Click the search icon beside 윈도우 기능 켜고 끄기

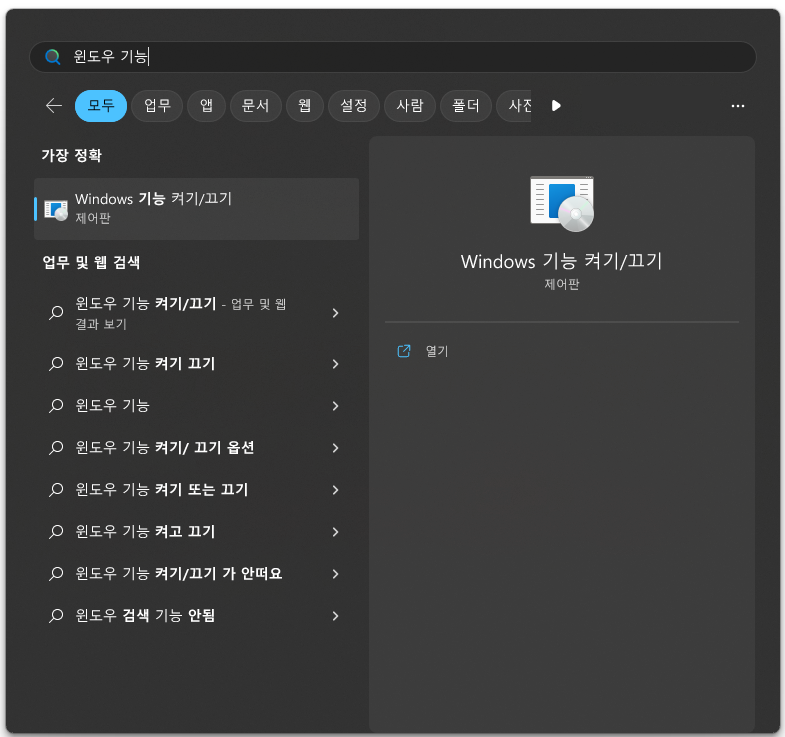(56, 532)
